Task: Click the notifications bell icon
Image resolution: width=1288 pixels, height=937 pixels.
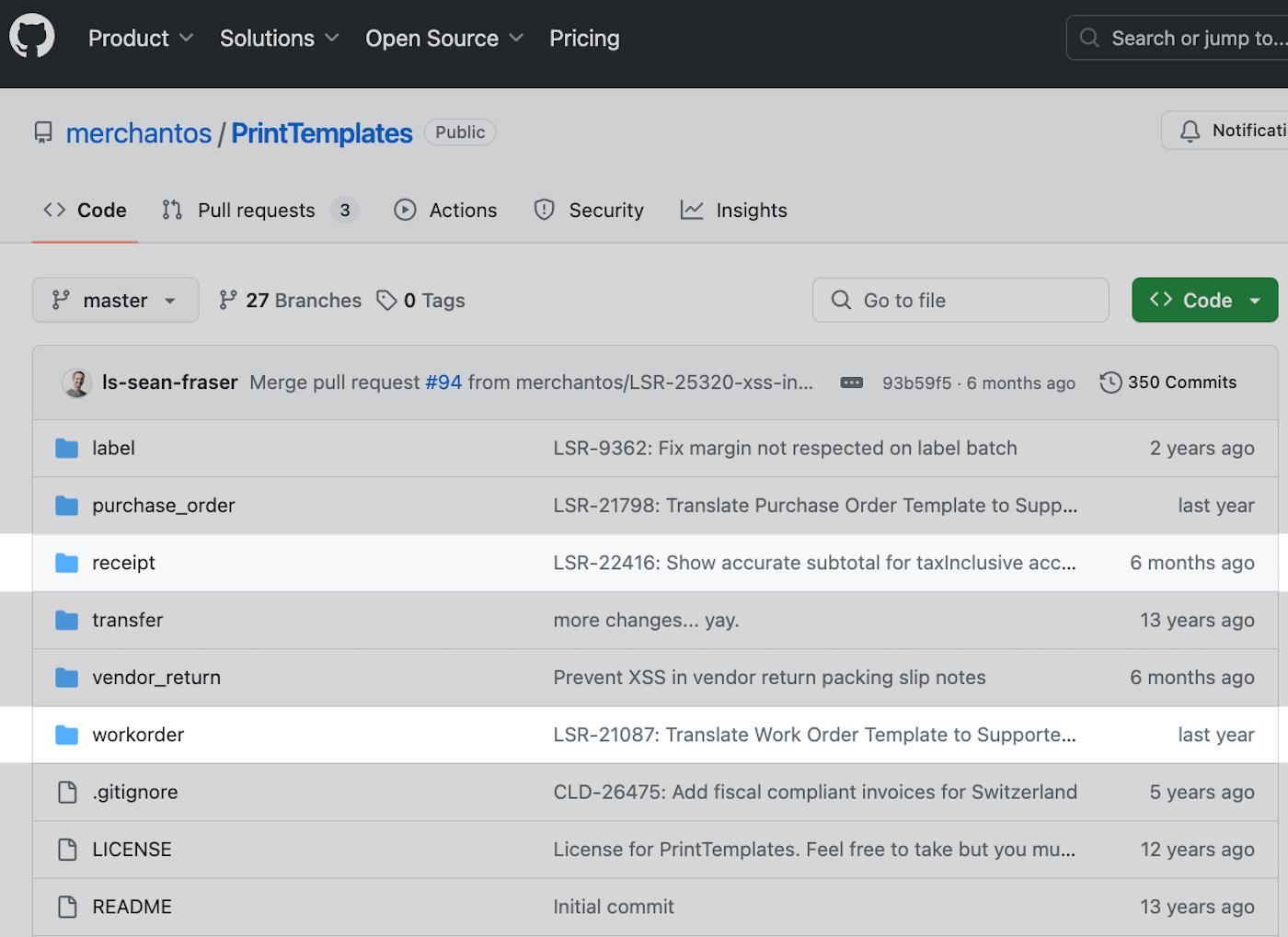Action: point(1190,131)
